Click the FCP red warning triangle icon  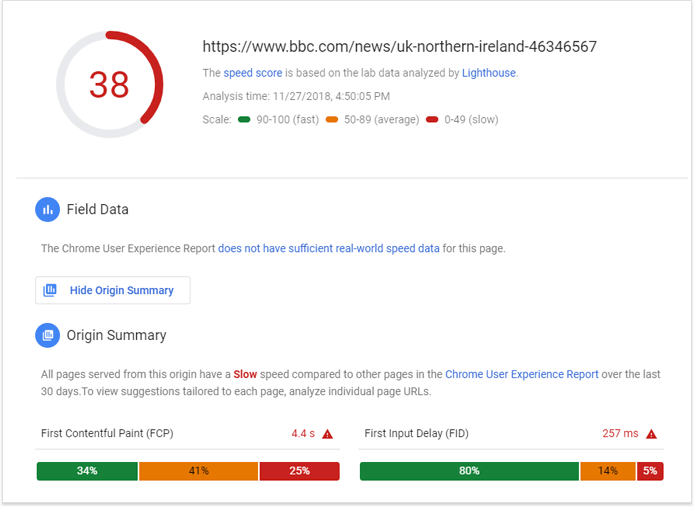click(328, 434)
